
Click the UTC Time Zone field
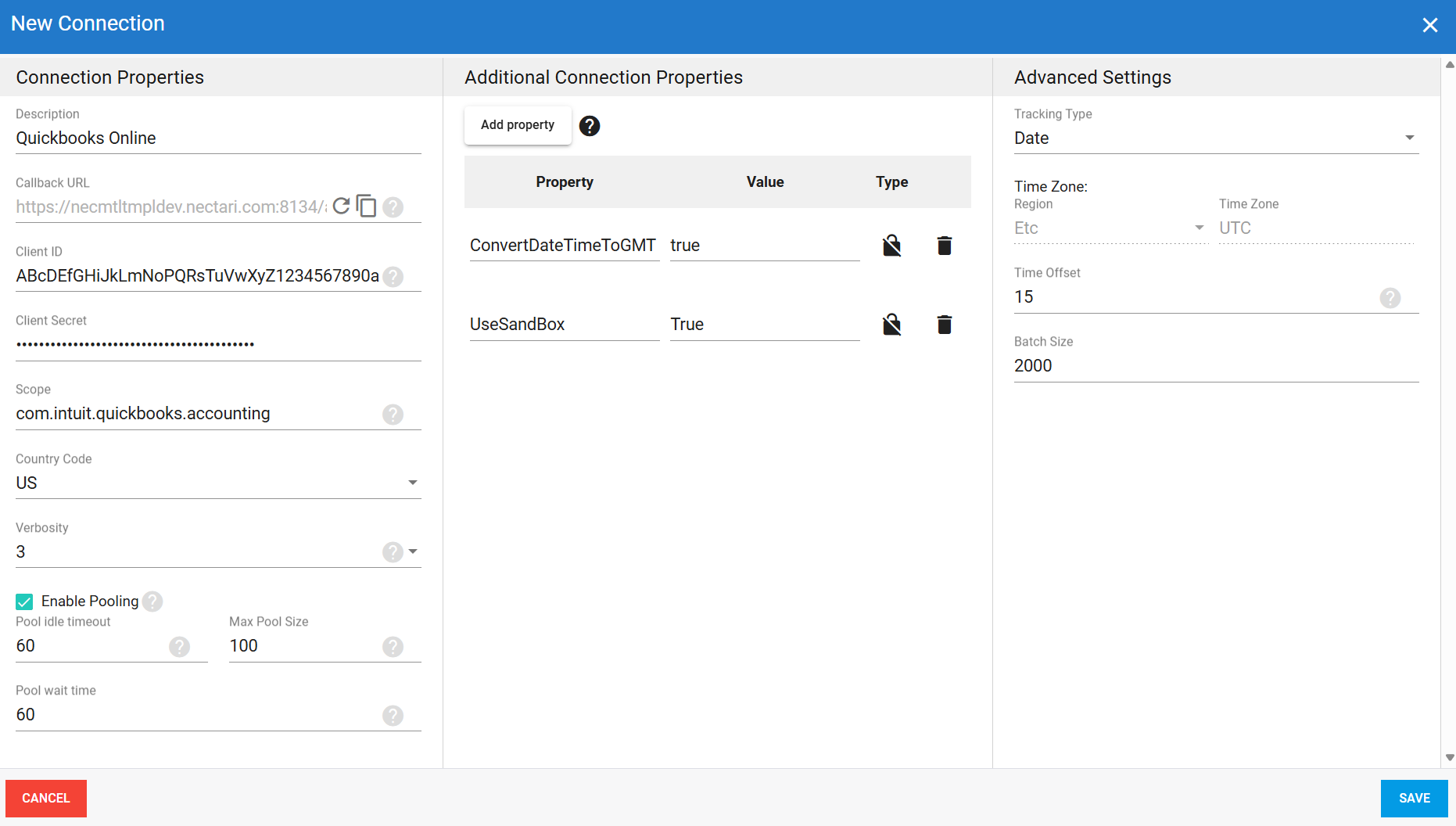tap(1316, 228)
